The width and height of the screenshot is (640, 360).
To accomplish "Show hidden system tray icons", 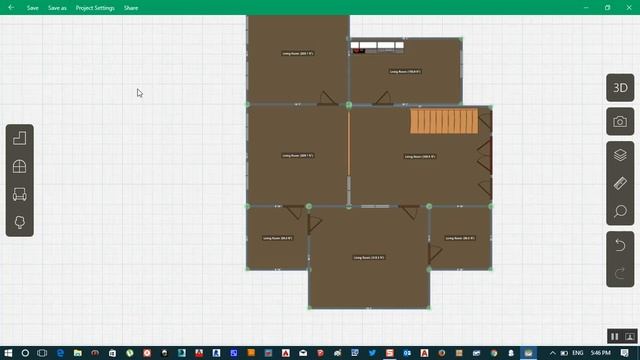I will point(552,353).
